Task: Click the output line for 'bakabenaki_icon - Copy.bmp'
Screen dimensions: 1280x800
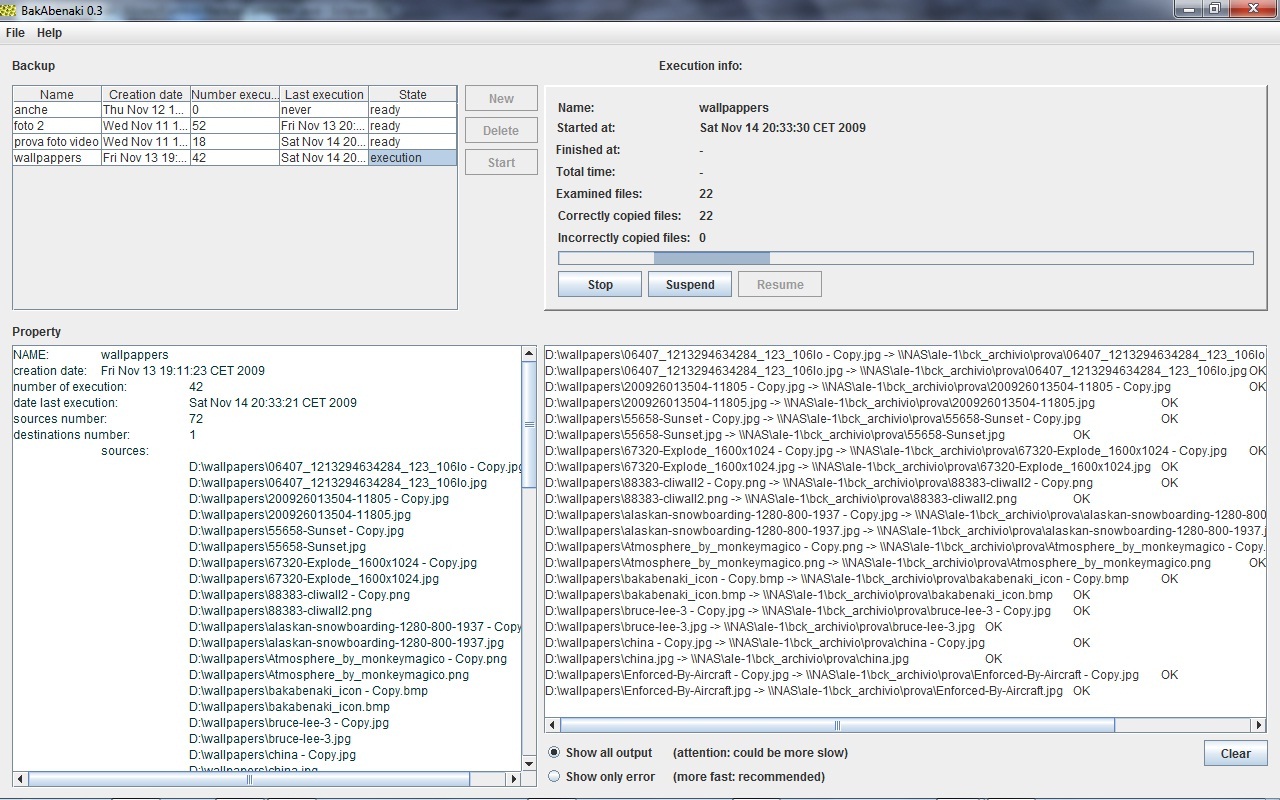Action: pyautogui.click(x=861, y=579)
